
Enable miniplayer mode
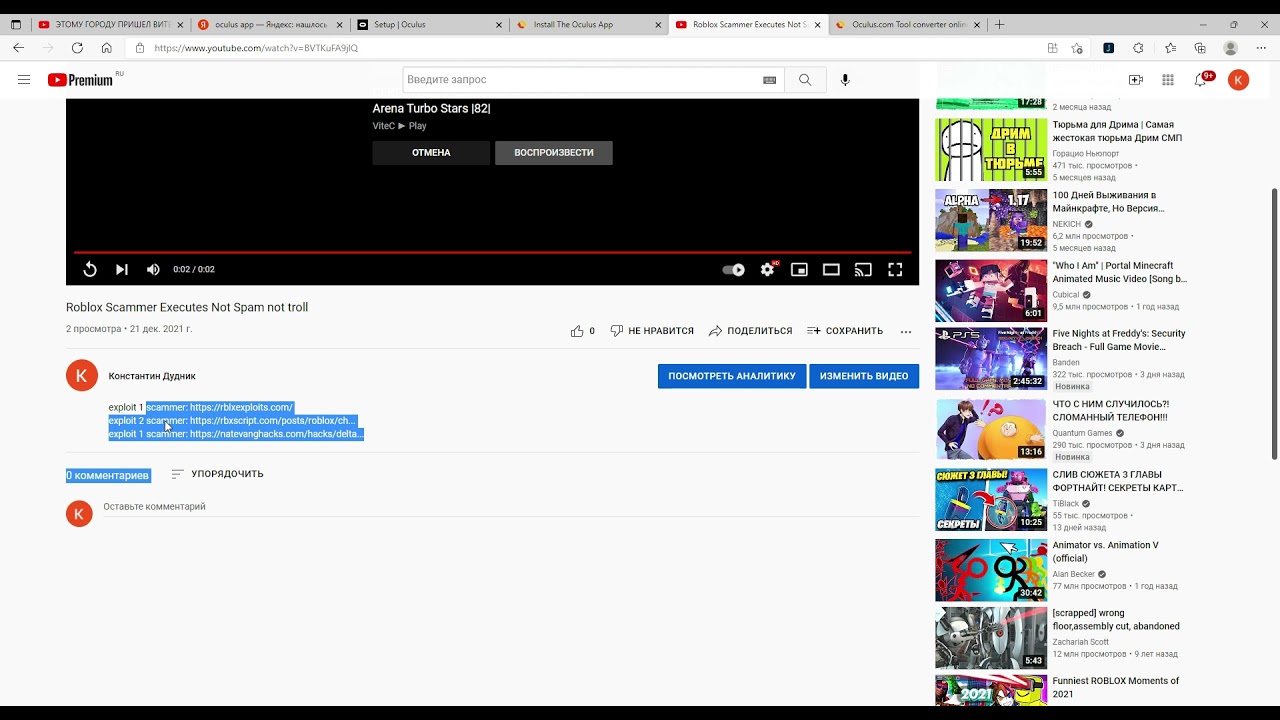[x=799, y=269]
